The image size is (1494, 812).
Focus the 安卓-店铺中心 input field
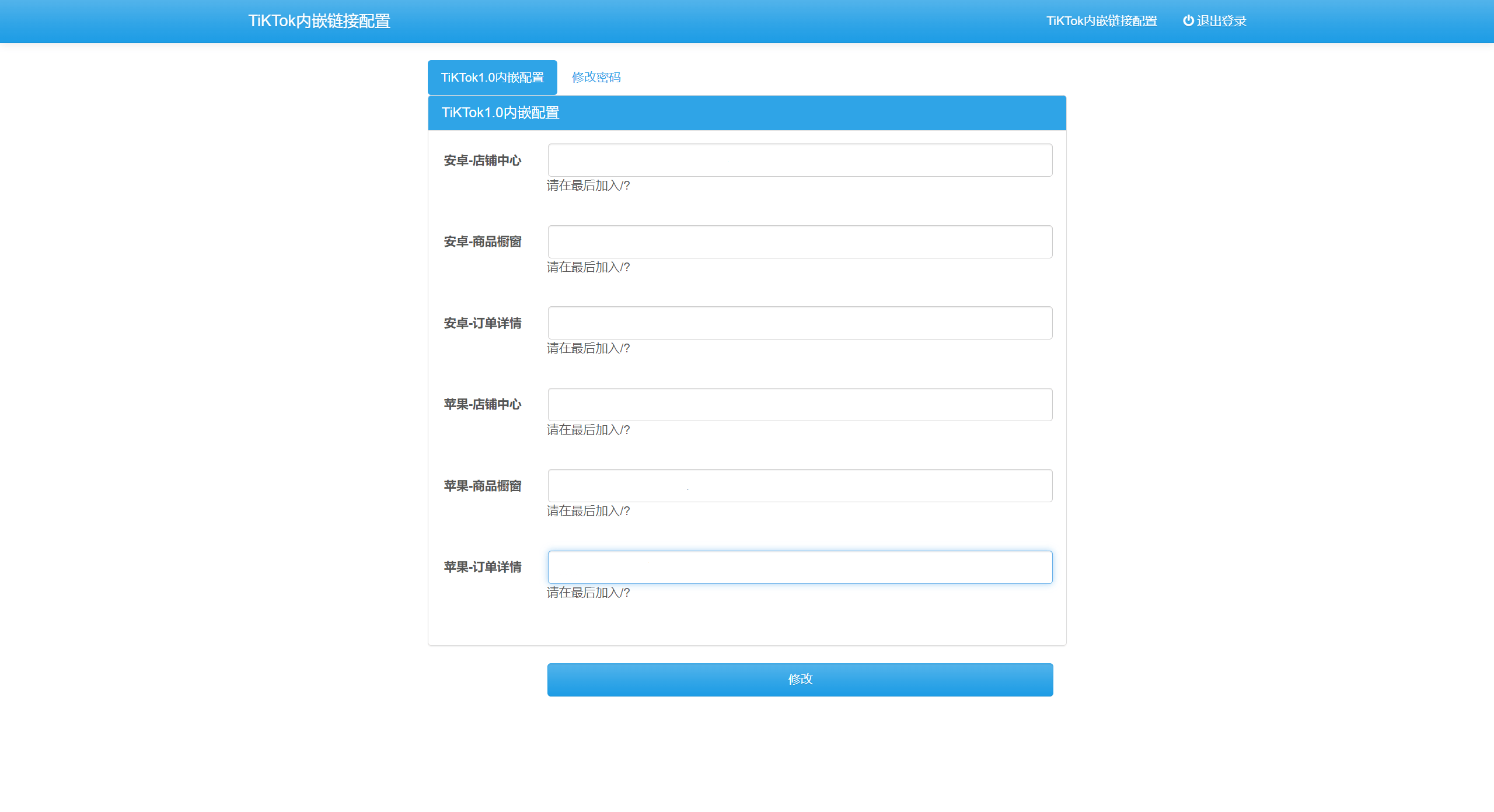pos(800,160)
